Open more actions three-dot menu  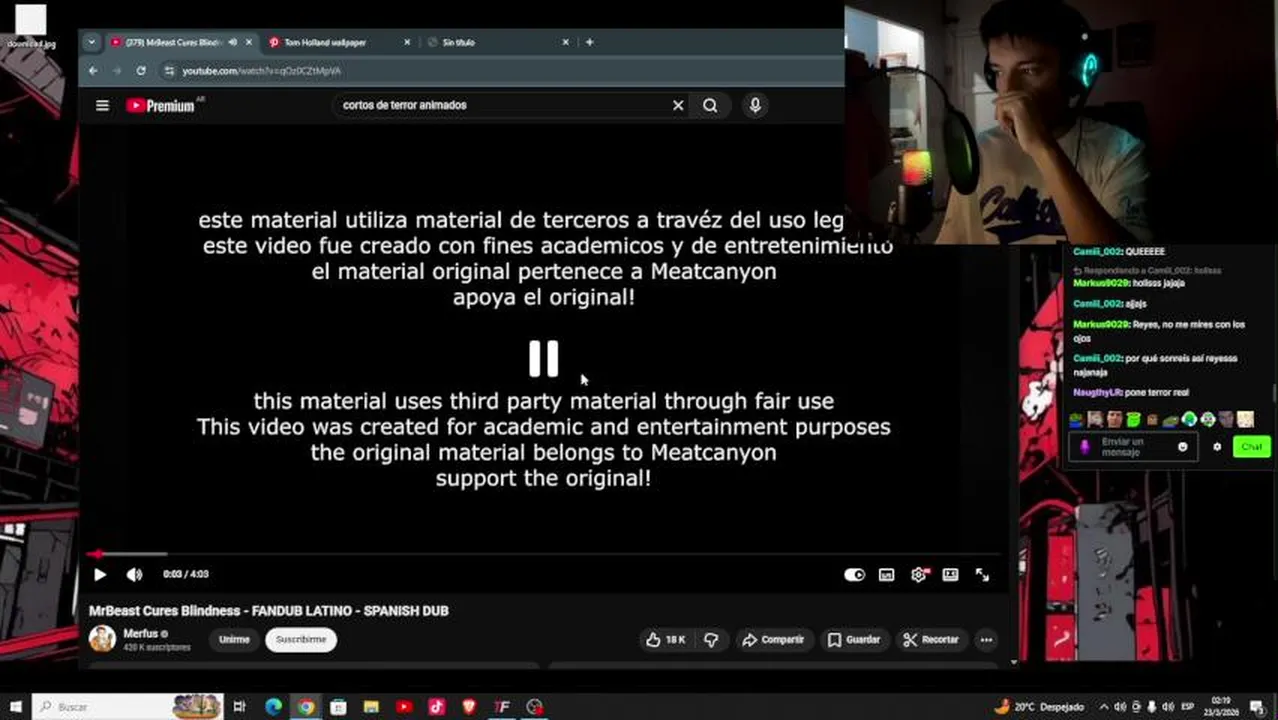986,640
